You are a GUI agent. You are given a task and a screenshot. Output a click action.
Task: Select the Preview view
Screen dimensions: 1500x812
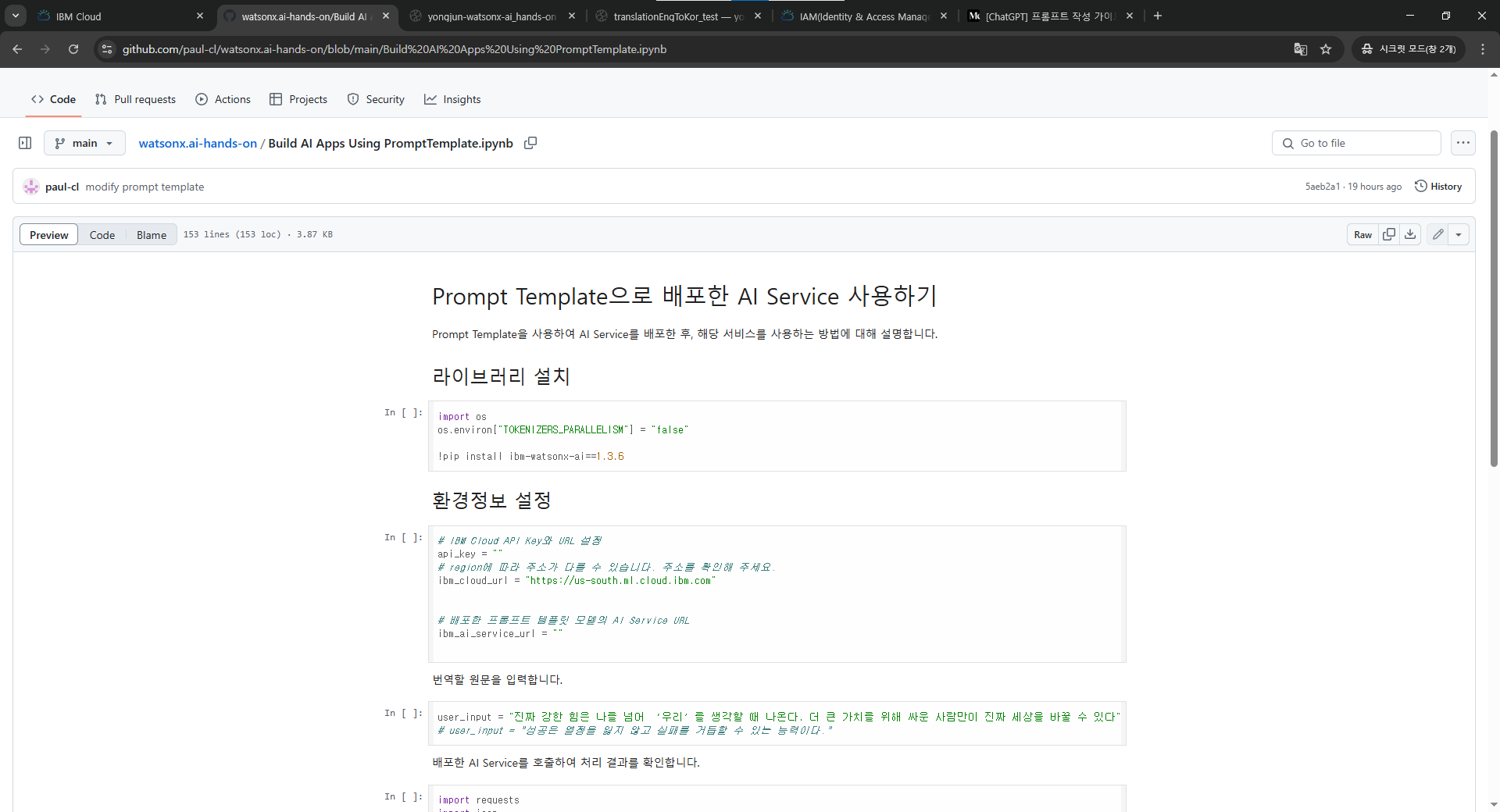pyautogui.click(x=49, y=235)
